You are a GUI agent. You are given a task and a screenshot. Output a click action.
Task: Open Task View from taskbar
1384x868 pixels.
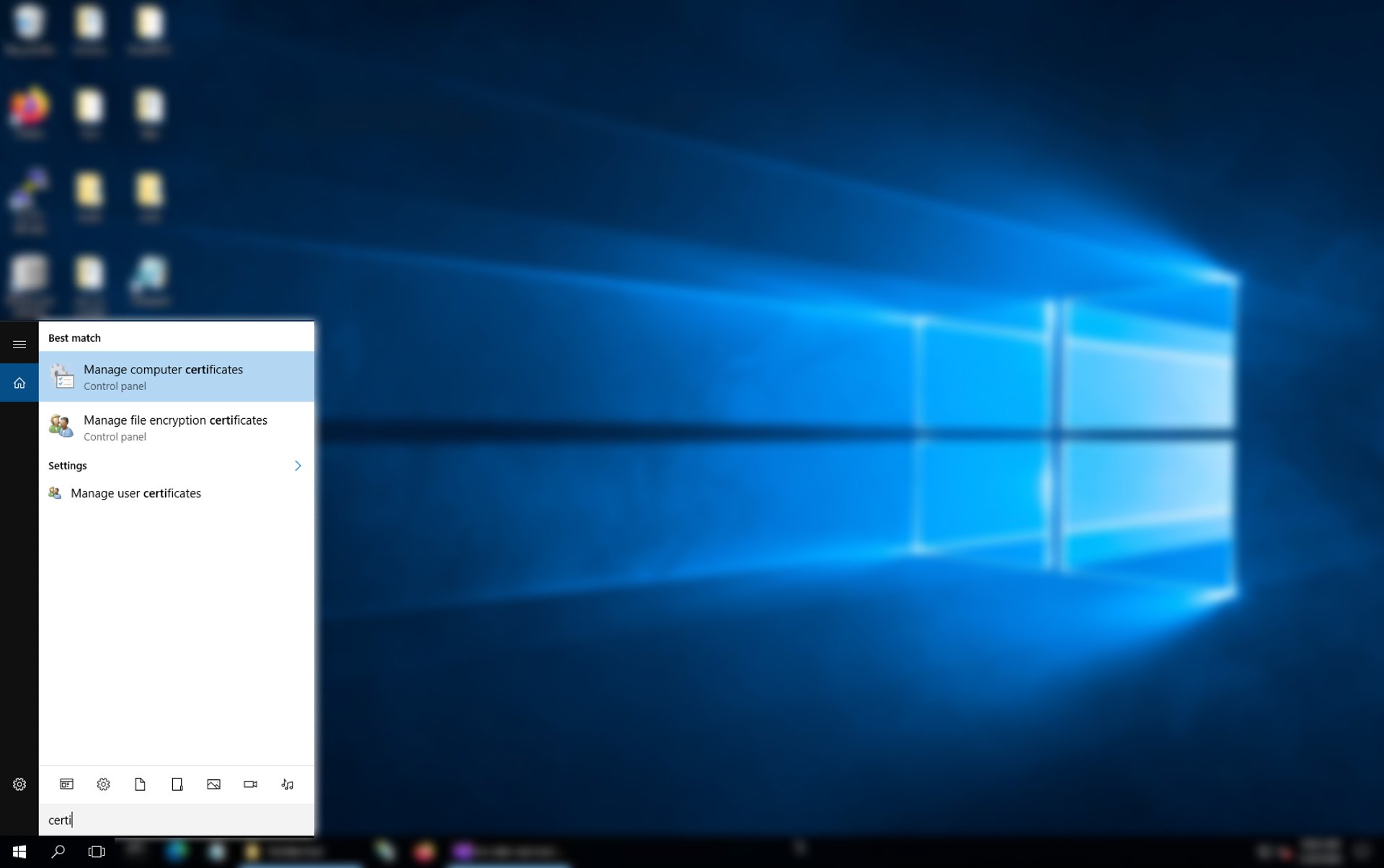click(x=96, y=852)
